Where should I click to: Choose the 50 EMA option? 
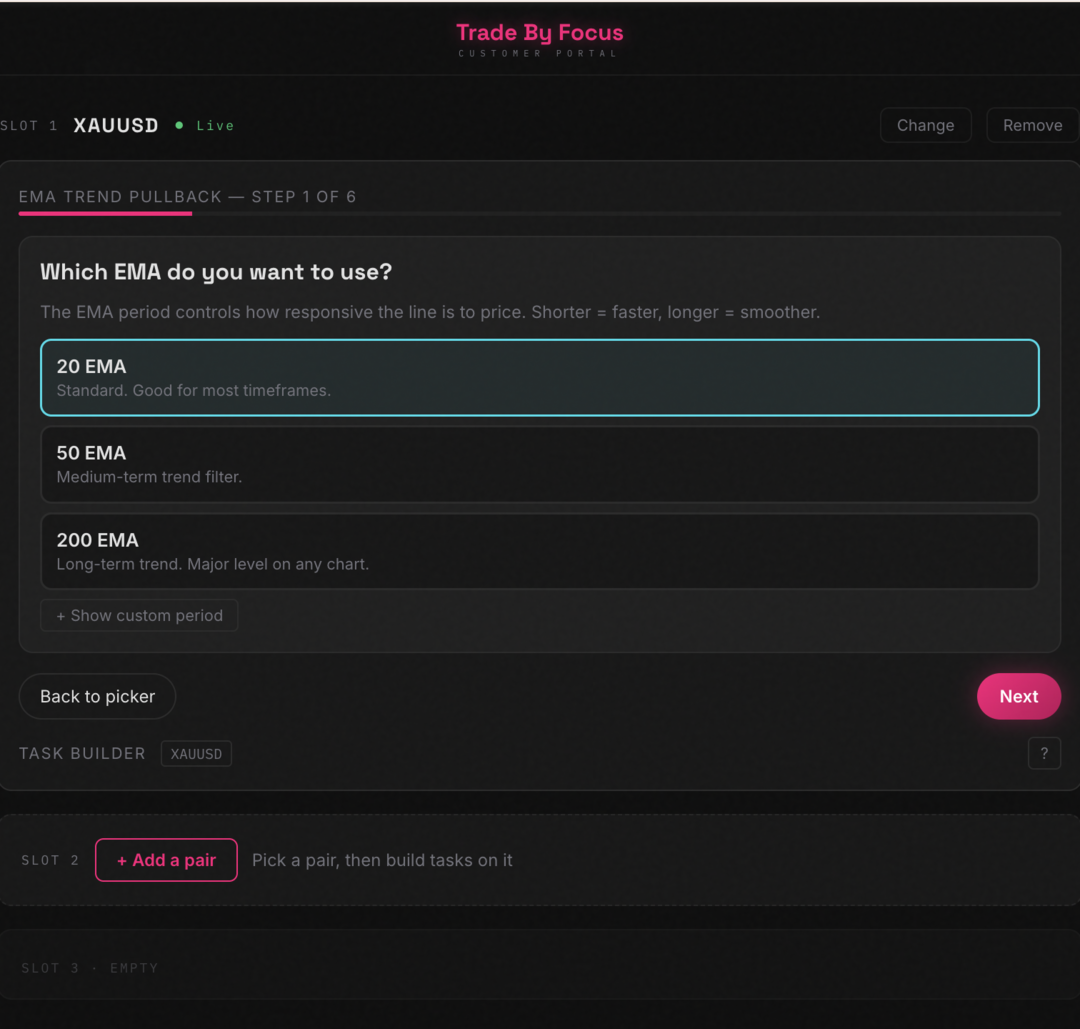coord(539,464)
